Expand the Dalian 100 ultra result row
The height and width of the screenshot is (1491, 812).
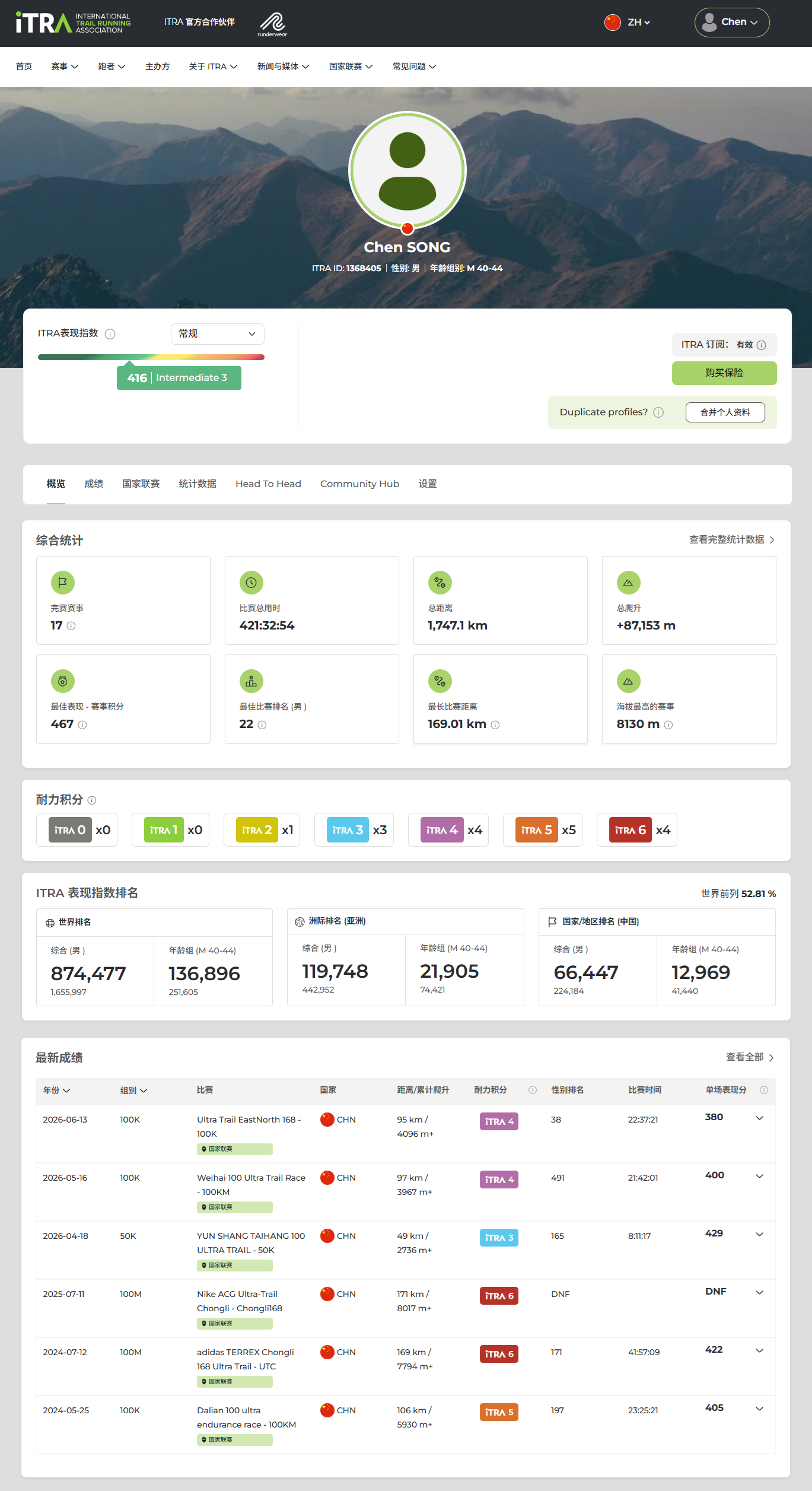759,1409
